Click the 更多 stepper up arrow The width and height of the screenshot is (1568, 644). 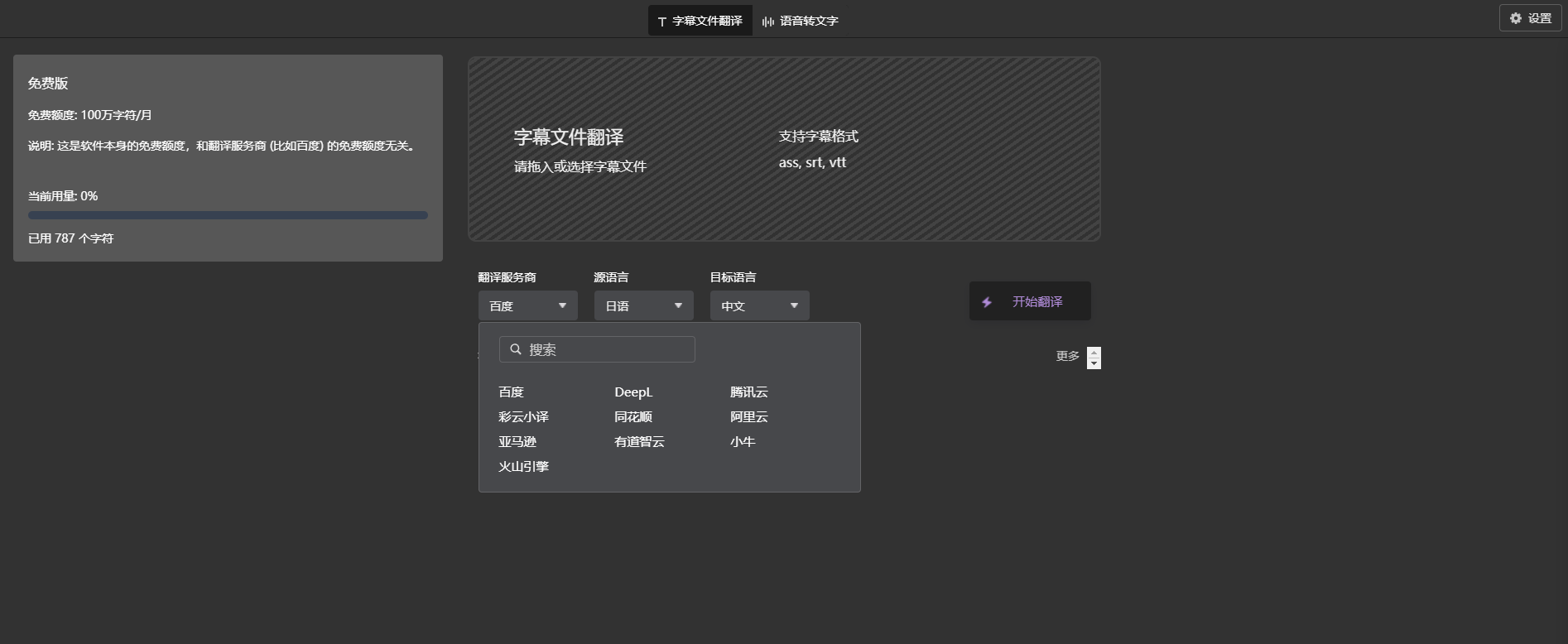(x=1094, y=353)
